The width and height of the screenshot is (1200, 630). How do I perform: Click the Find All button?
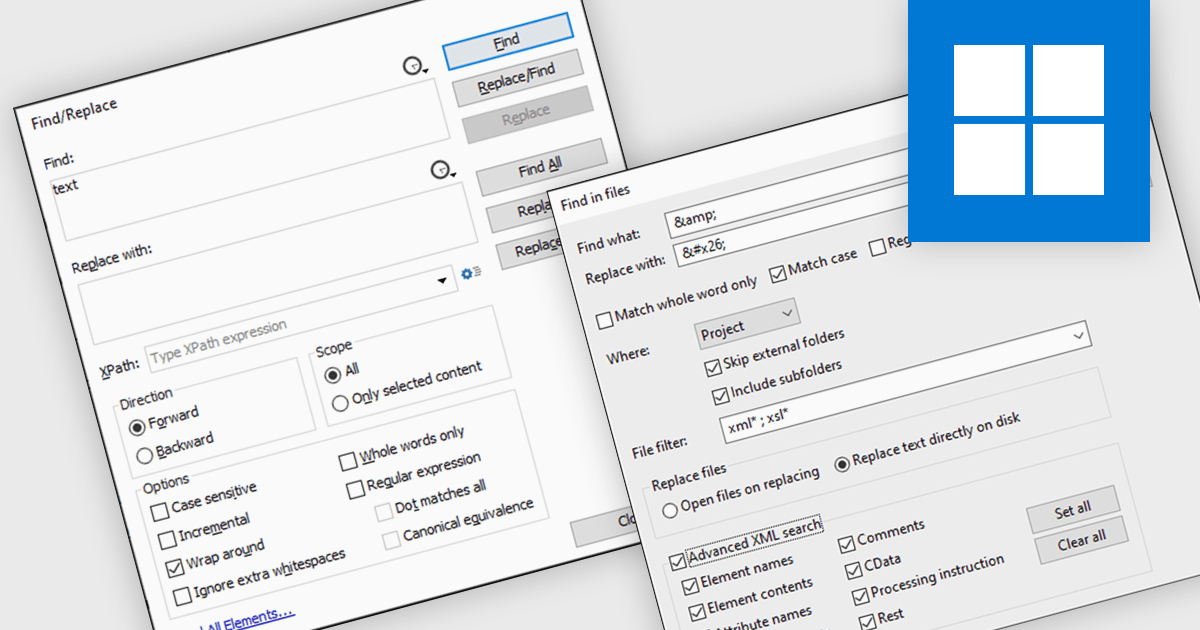540,166
